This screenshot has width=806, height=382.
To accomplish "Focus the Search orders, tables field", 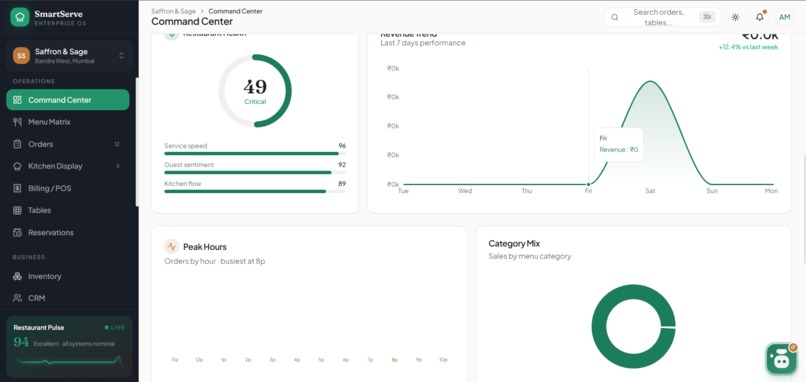I will (663, 17).
